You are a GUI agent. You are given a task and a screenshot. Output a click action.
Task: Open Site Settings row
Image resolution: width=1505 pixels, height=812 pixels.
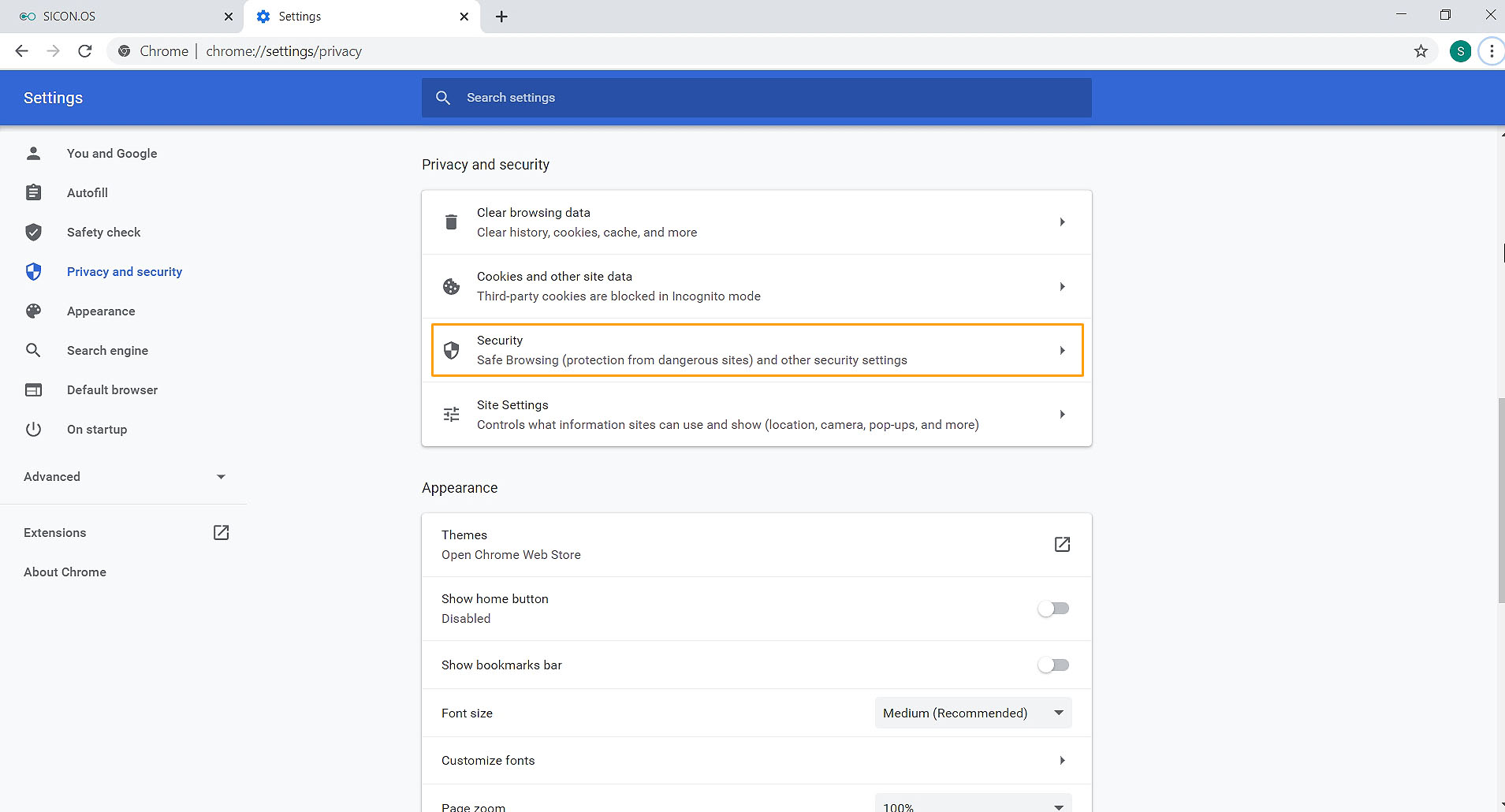[756, 415]
